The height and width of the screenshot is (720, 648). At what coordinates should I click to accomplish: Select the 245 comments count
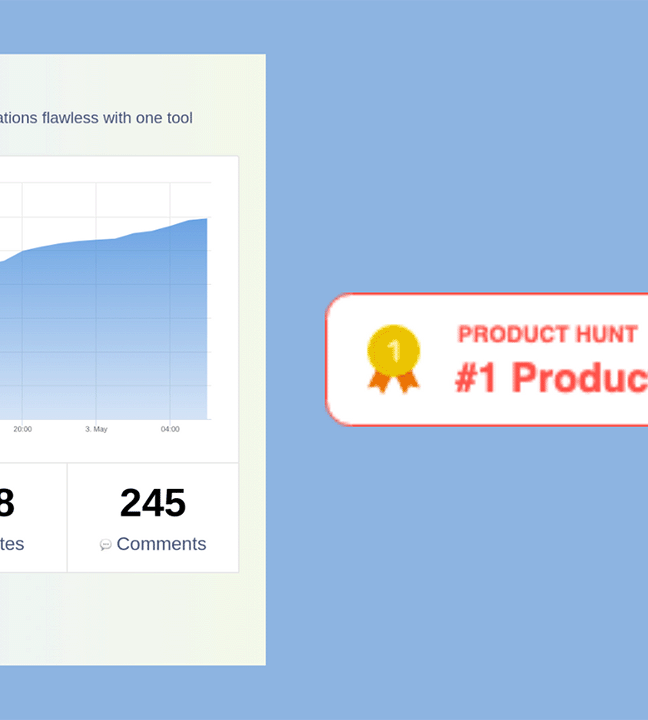tap(153, 503)
